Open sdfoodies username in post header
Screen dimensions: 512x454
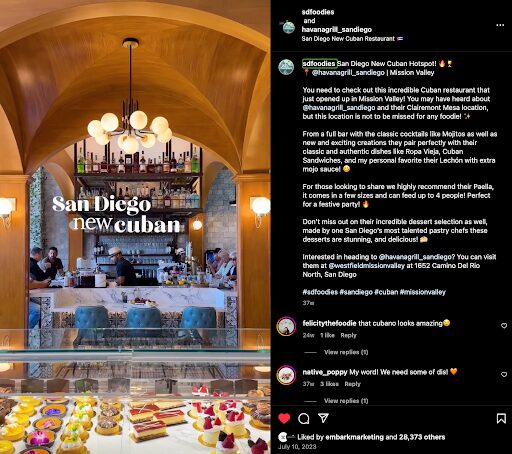click(318, 12)
